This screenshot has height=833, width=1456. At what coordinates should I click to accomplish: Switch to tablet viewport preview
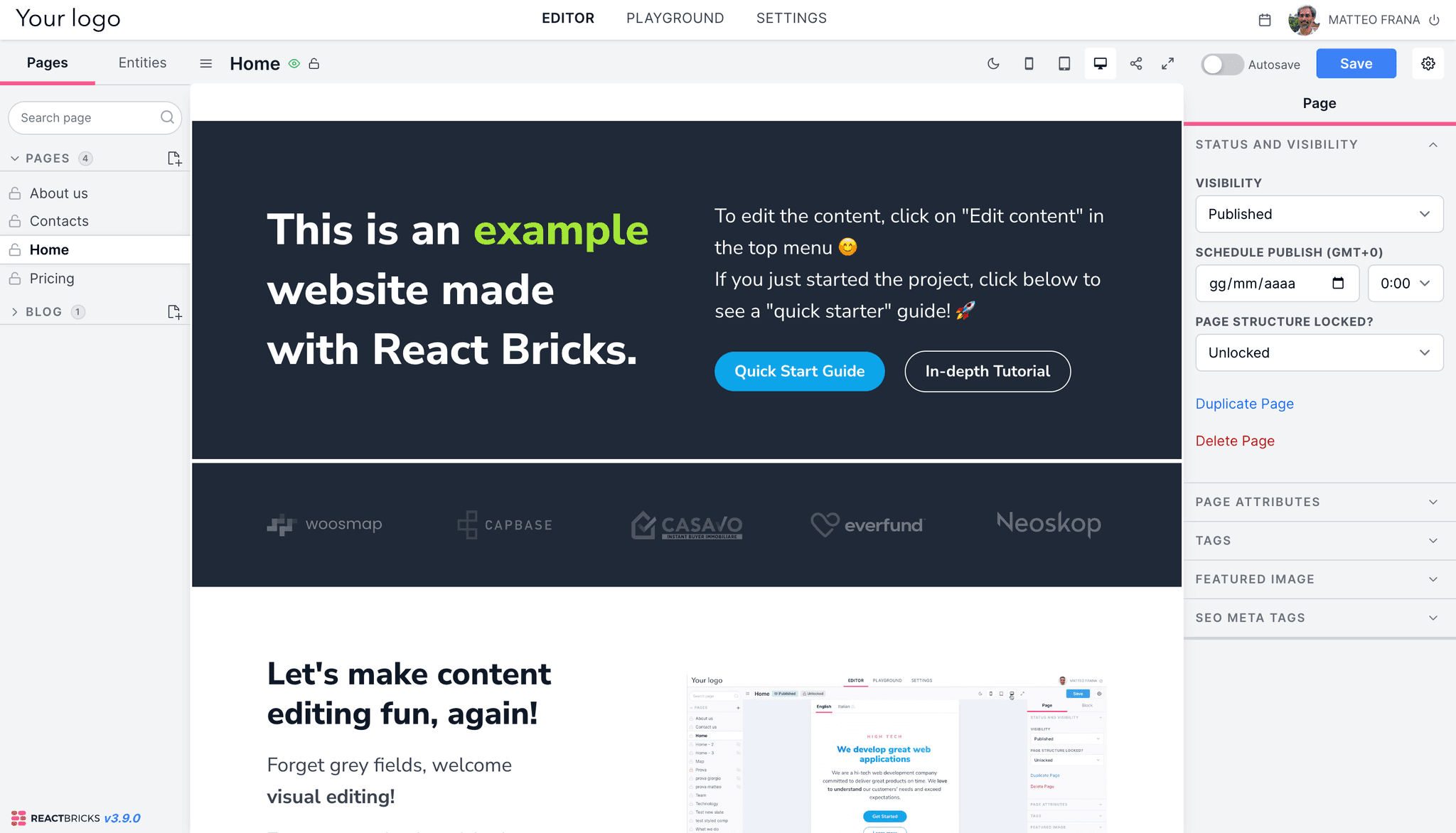(1063, 63)
